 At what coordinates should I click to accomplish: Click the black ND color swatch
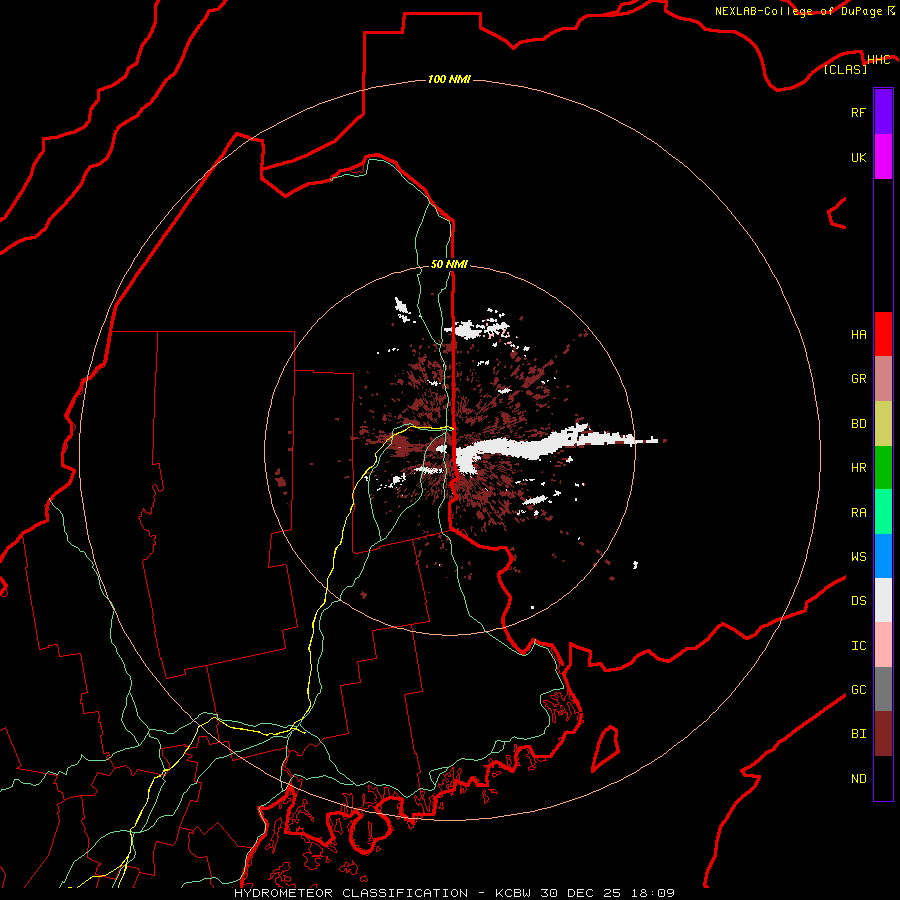[x=883, y=778]
